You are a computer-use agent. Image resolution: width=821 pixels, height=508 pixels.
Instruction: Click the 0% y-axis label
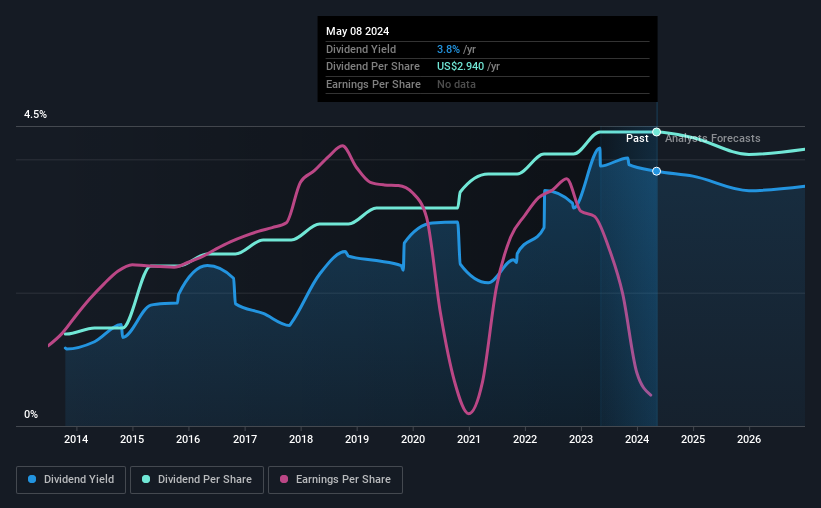click(31, 414)
